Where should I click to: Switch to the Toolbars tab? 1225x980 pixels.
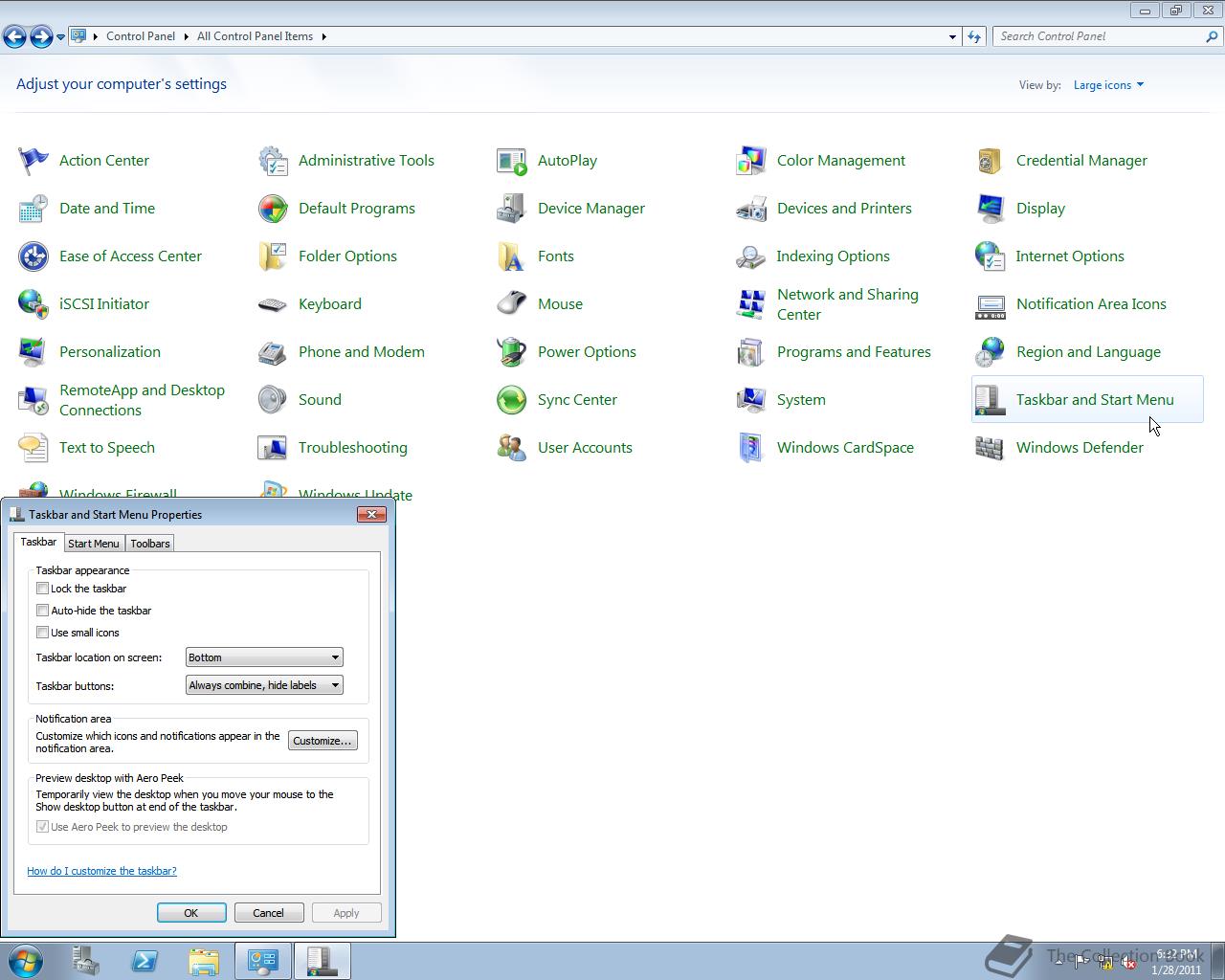(150, 544)
